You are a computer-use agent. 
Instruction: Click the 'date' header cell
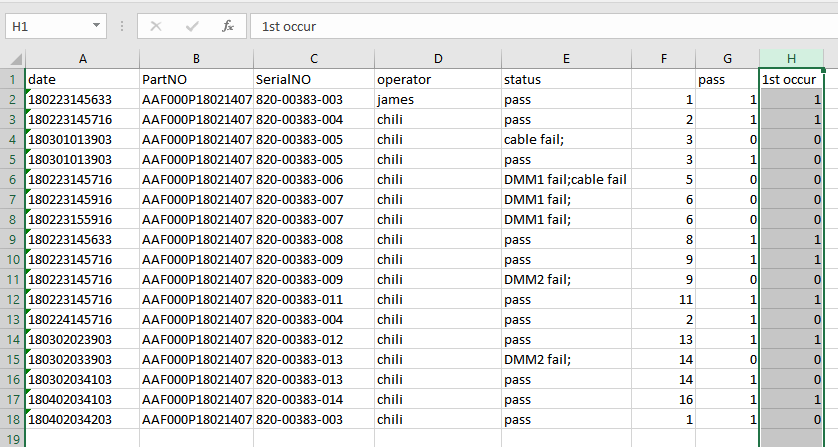coord(82,80)
